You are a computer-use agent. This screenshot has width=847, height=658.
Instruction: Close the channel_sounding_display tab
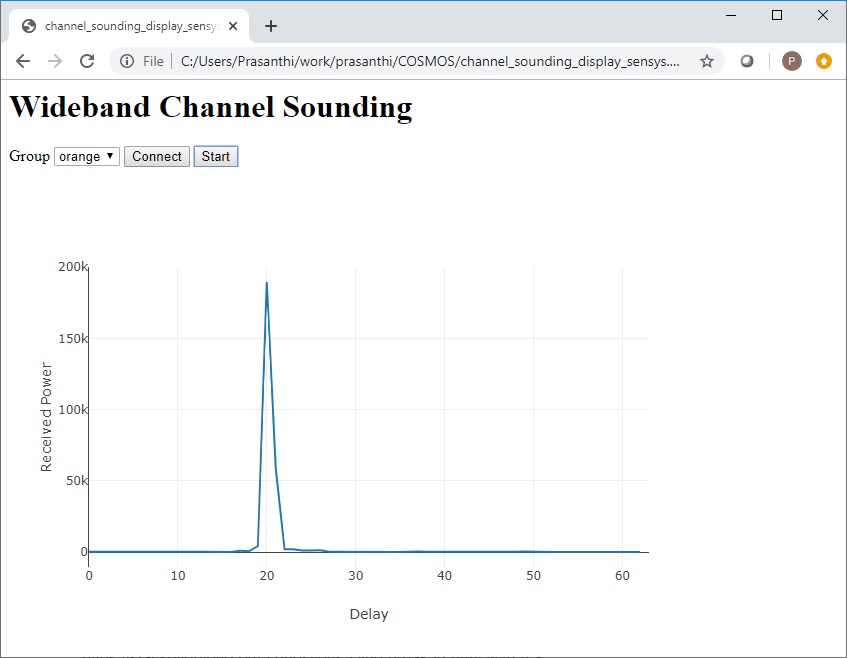[x=233, y=26]
